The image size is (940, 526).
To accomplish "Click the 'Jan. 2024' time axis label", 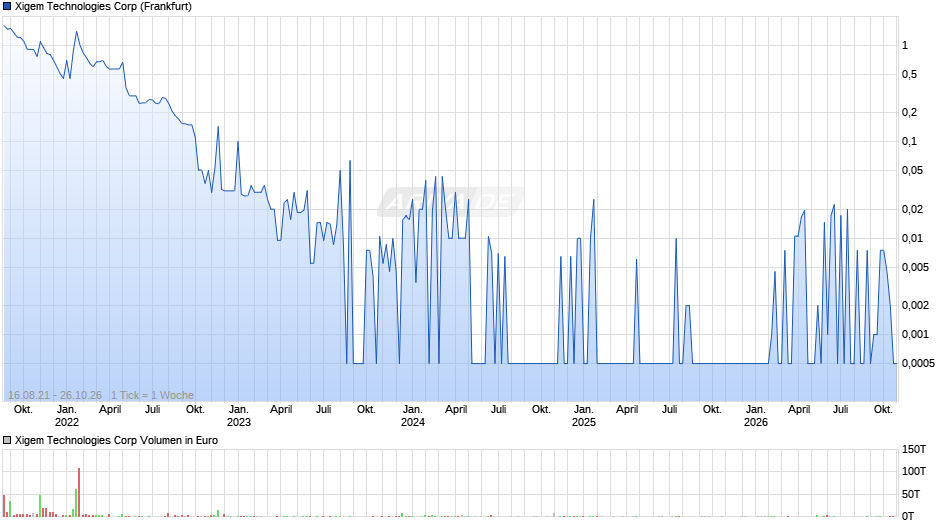I will coord(412,416).
